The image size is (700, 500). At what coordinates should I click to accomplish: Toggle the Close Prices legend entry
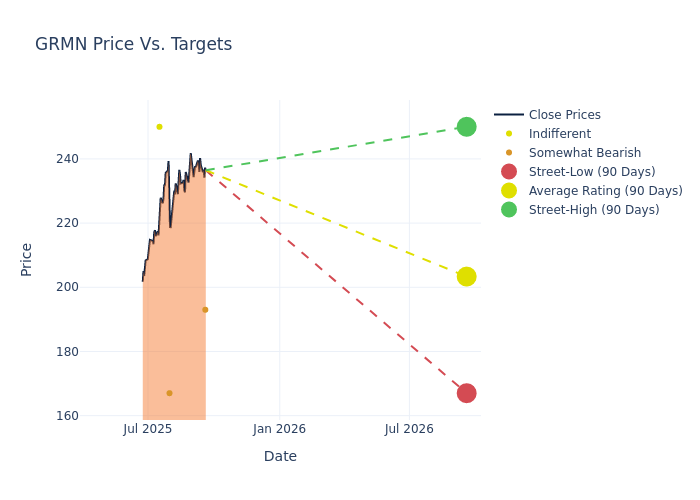(564, 115)
